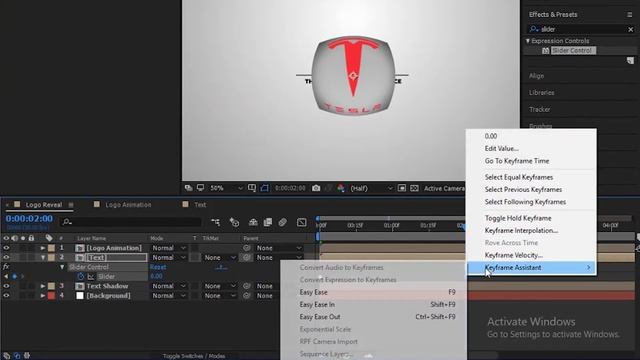Click parent pick whip for Background layer
Screen dimensions: 640x360
click(247, 296)
